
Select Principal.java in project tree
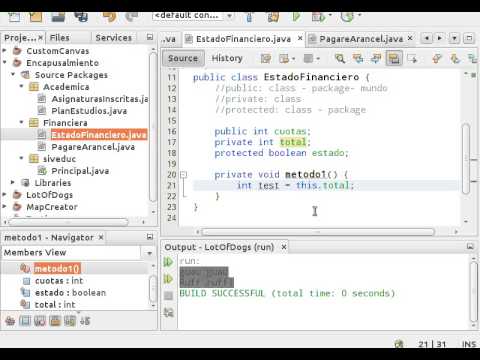click(80, 171)
